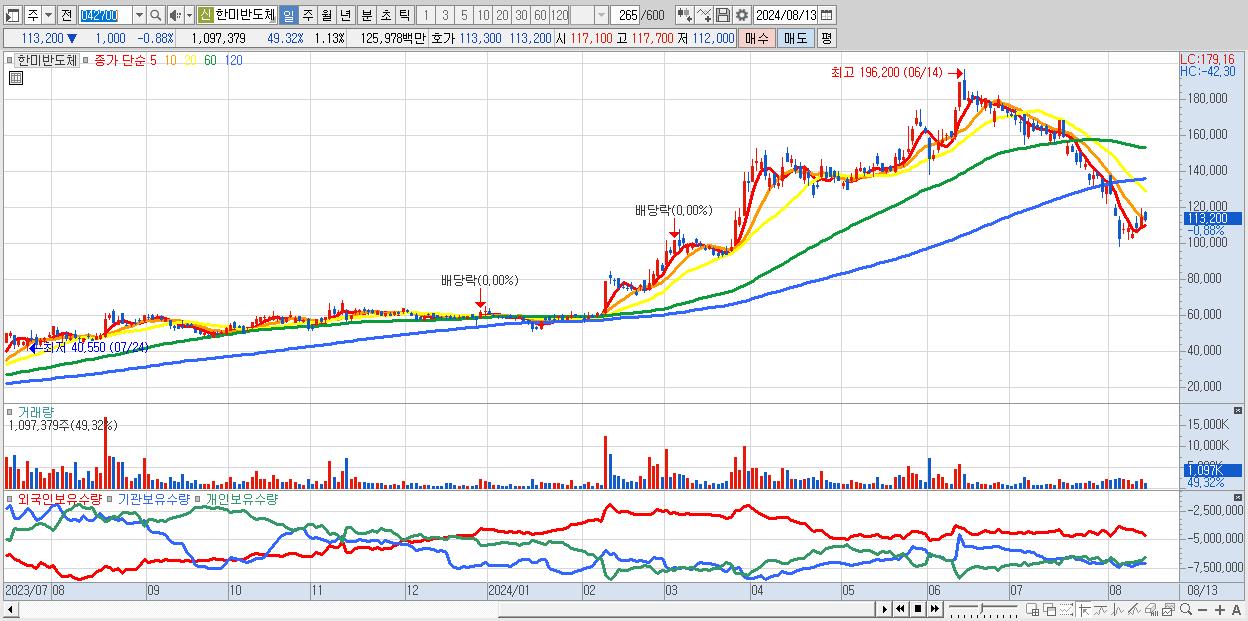
Task: Click the eraser and bars icon
Action: [x=1151, y=609]
